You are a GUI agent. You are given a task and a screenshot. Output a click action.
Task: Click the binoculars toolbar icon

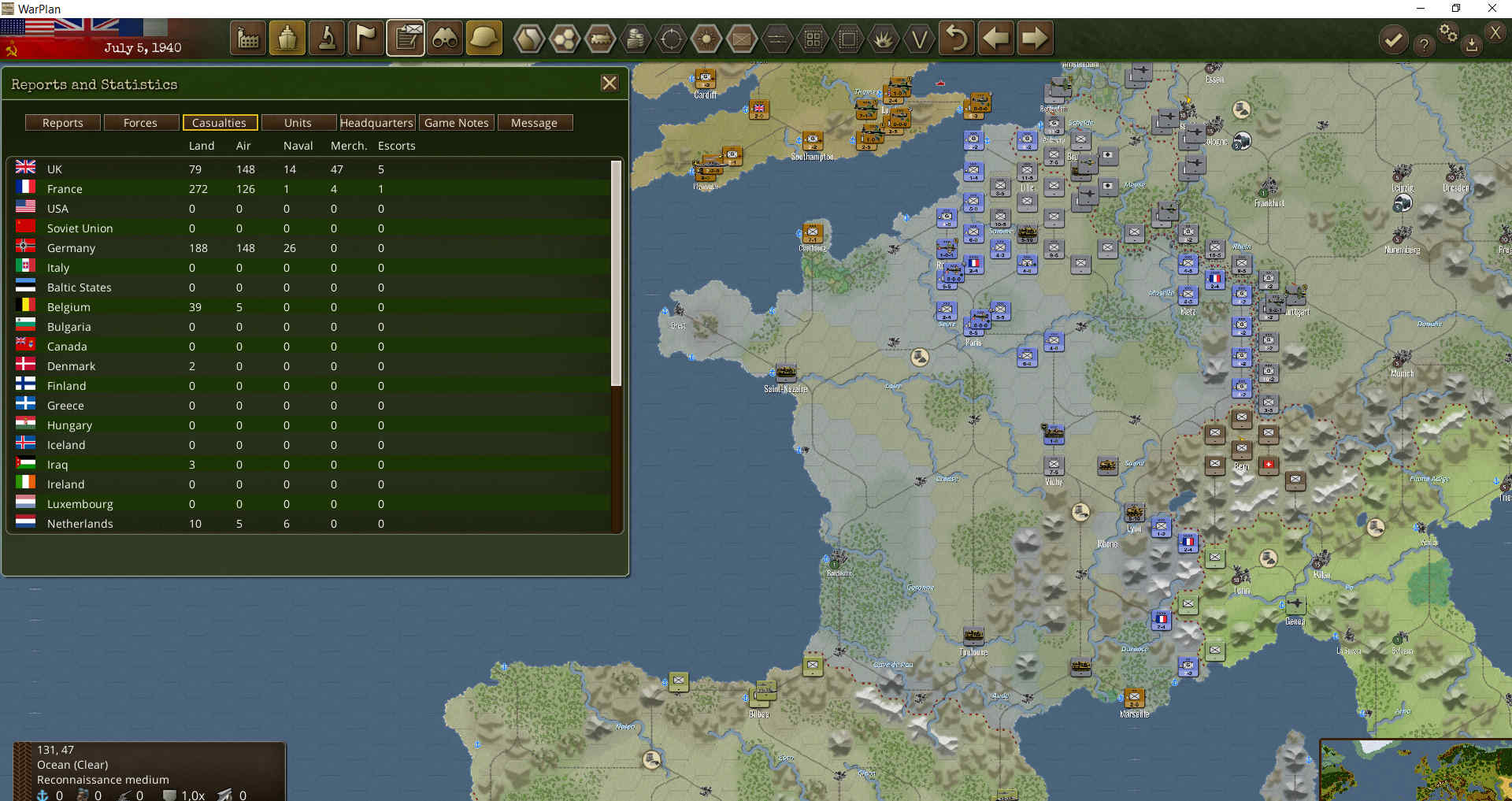pos(445,38)
